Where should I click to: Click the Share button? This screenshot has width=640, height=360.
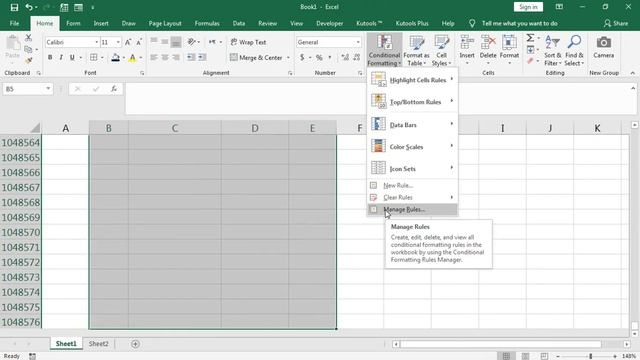(616, 23)
